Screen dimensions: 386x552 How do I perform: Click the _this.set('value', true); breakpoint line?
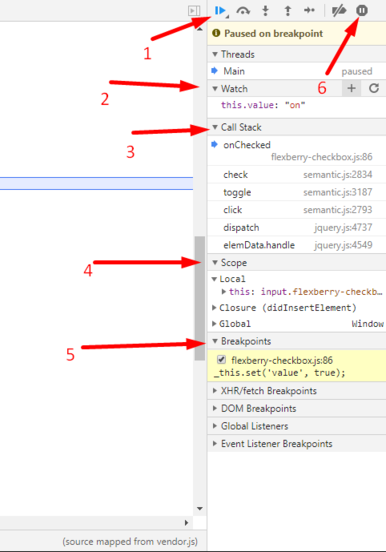(x=280, y=373)
